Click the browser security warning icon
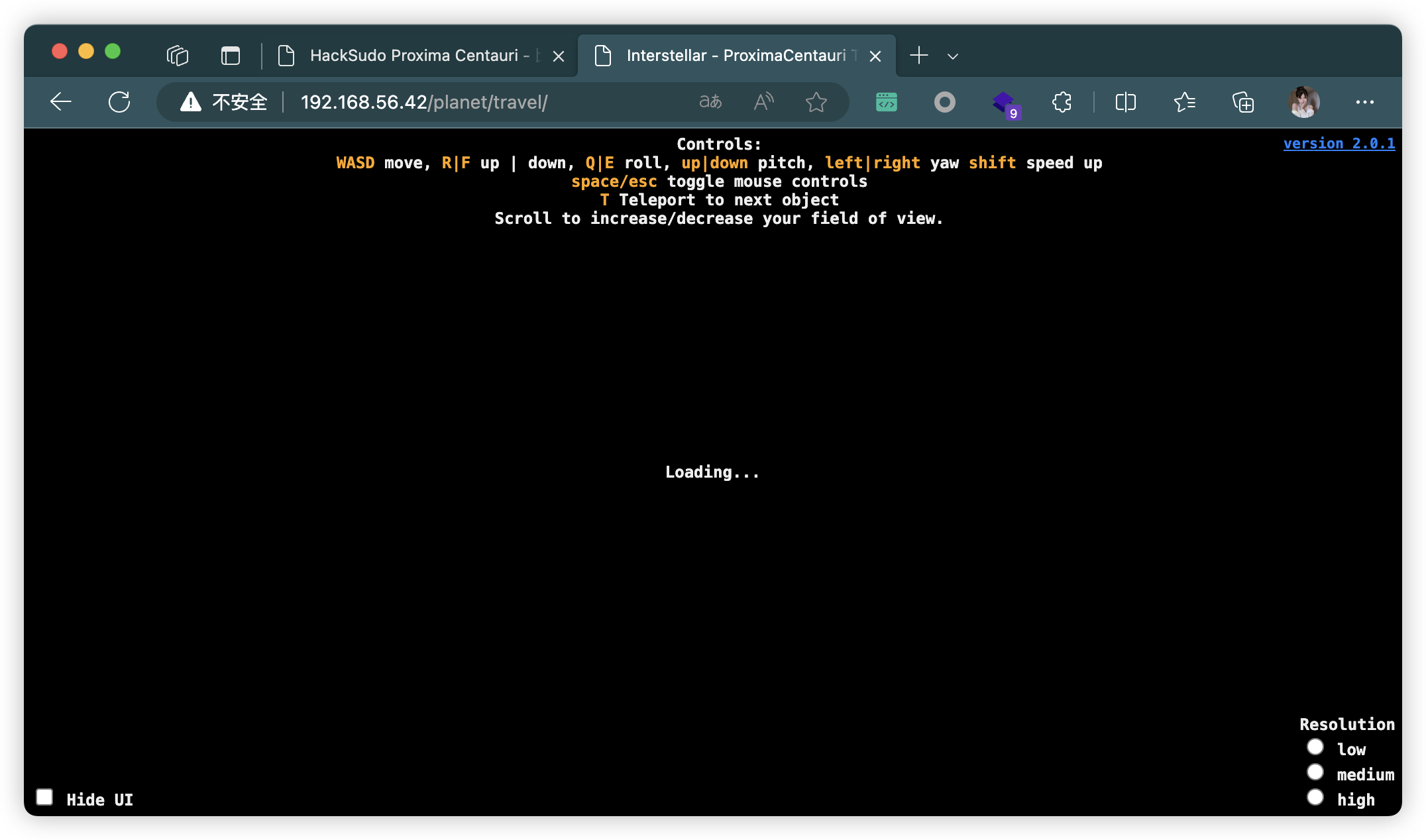The width and height of the screenshot is (1426, 840). click(190, 101)
